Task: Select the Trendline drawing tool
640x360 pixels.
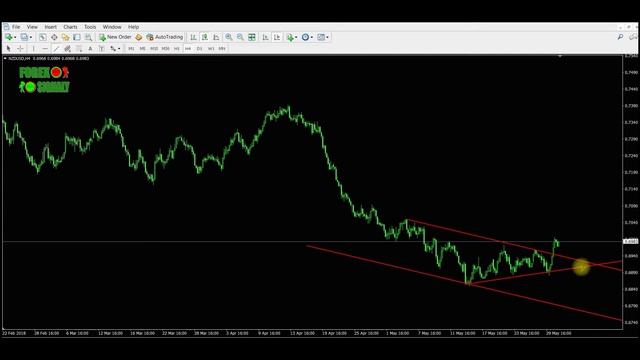Action: 56,49
